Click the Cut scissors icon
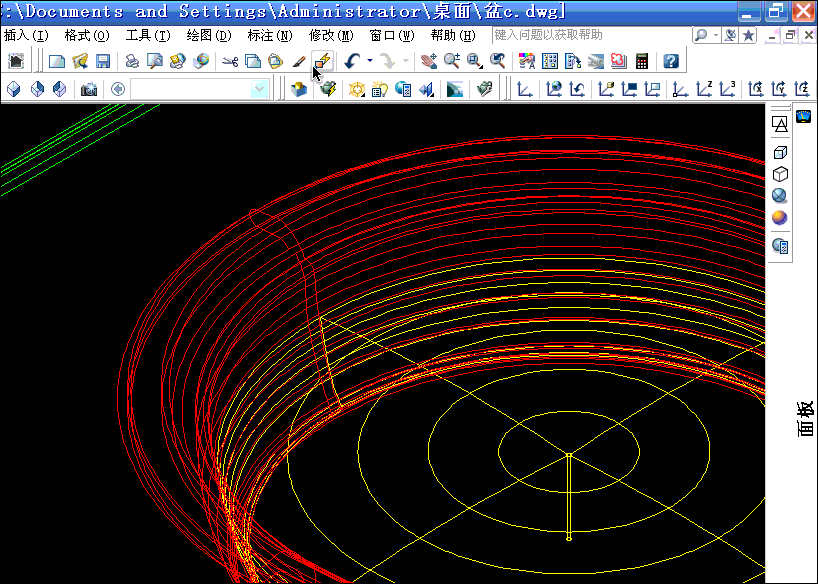The width and height of the screenshot is (818, 584). (230, 61)
